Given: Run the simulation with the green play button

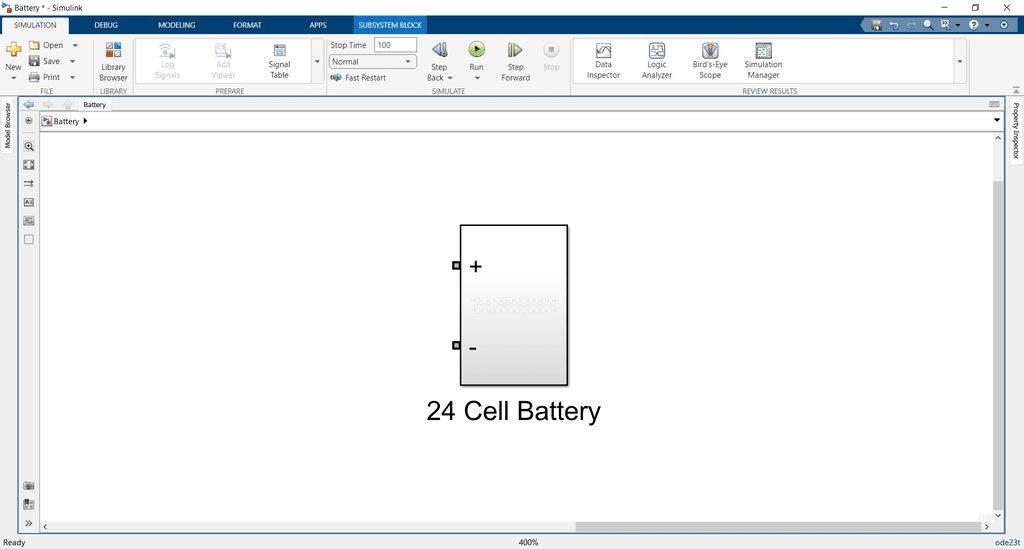Looking at the screenshot, I should coord(477,49).
